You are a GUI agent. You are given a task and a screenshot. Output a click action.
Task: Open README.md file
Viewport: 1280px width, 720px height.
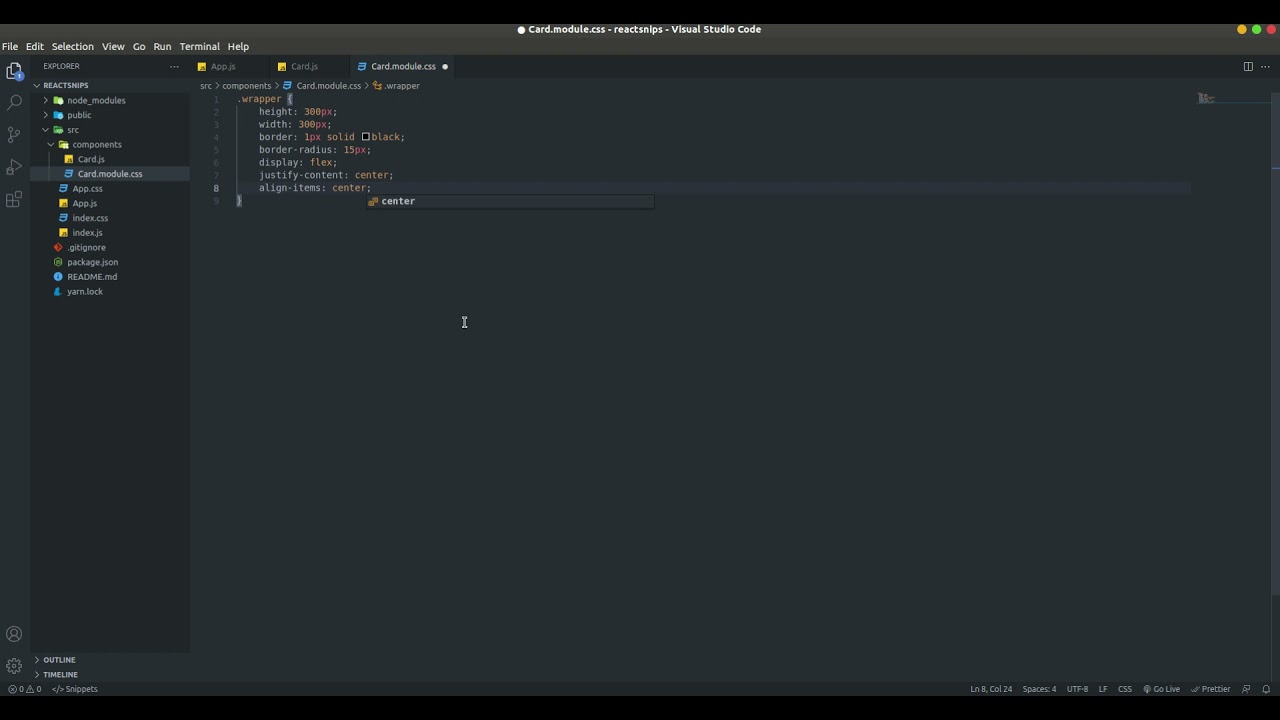pos(110,276)
